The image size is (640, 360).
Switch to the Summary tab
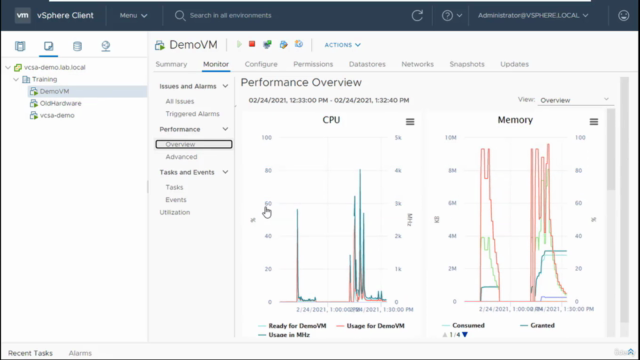171,64
